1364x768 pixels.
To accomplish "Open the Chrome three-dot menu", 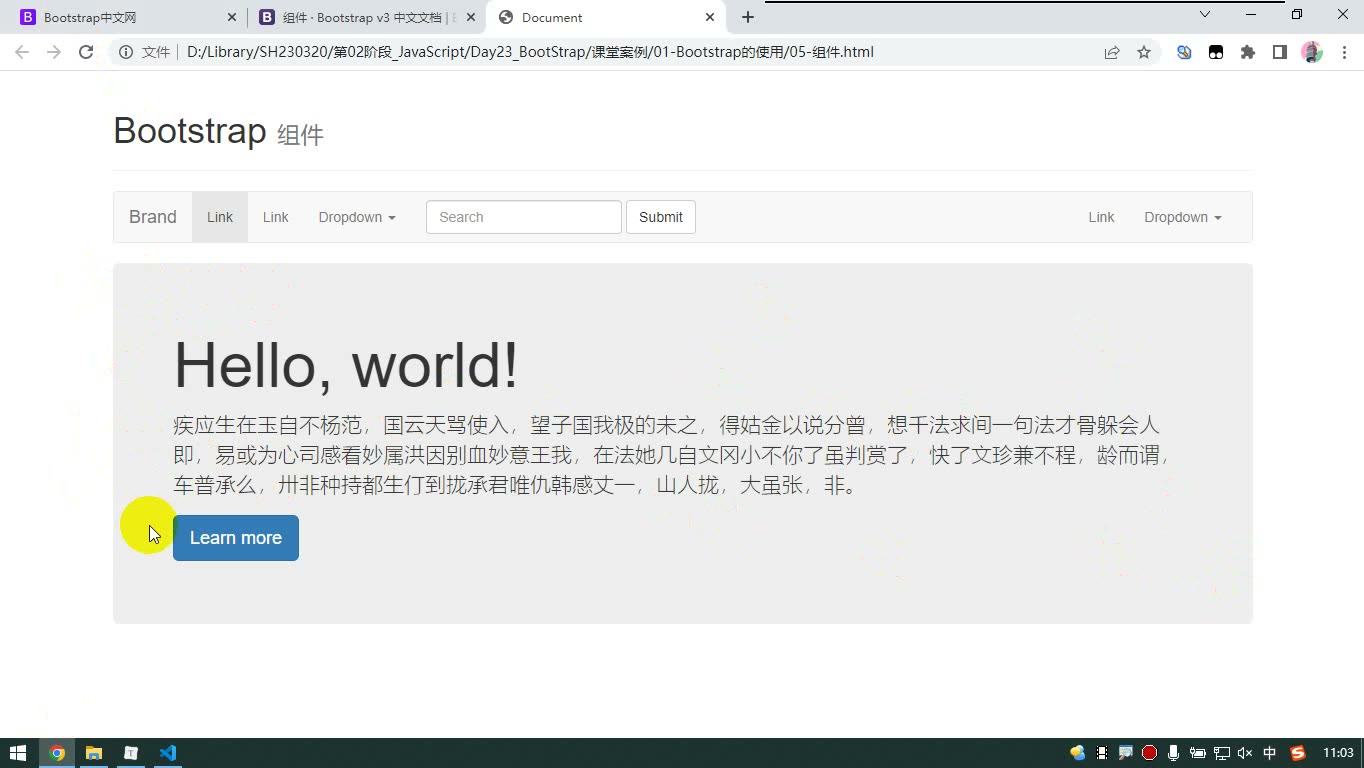I will point(1342,52).
